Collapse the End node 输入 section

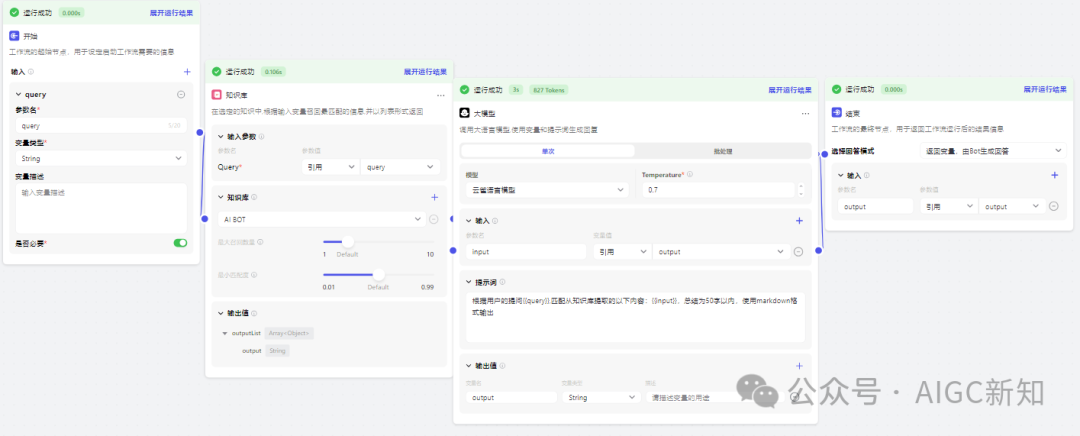tap(840, 175)
